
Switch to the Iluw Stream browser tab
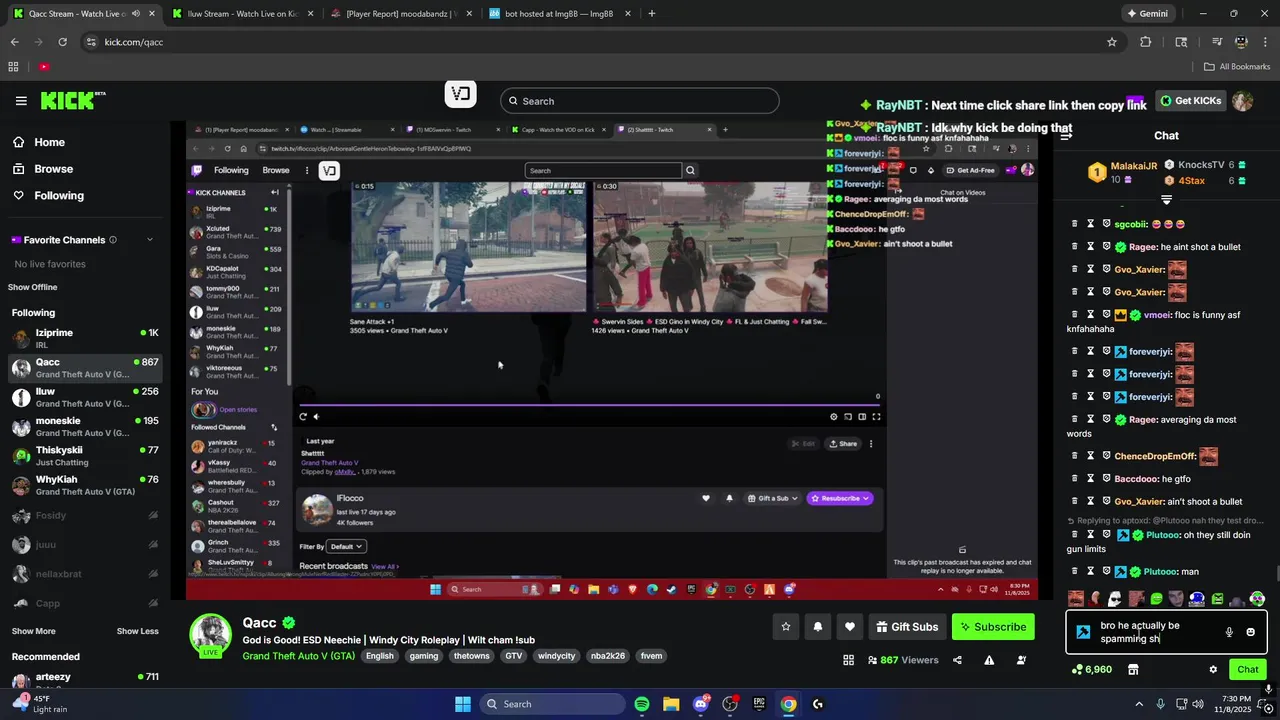point(242,14)
